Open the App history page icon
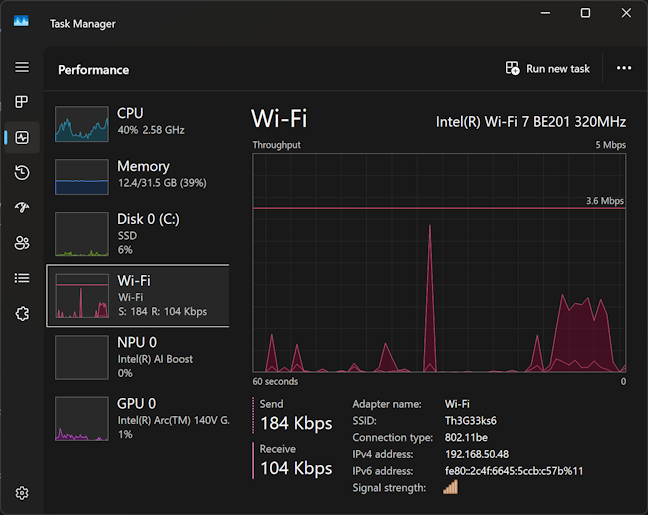Image resolution: width=648 pixels, height=515 pixels. (x=22, y=172)
